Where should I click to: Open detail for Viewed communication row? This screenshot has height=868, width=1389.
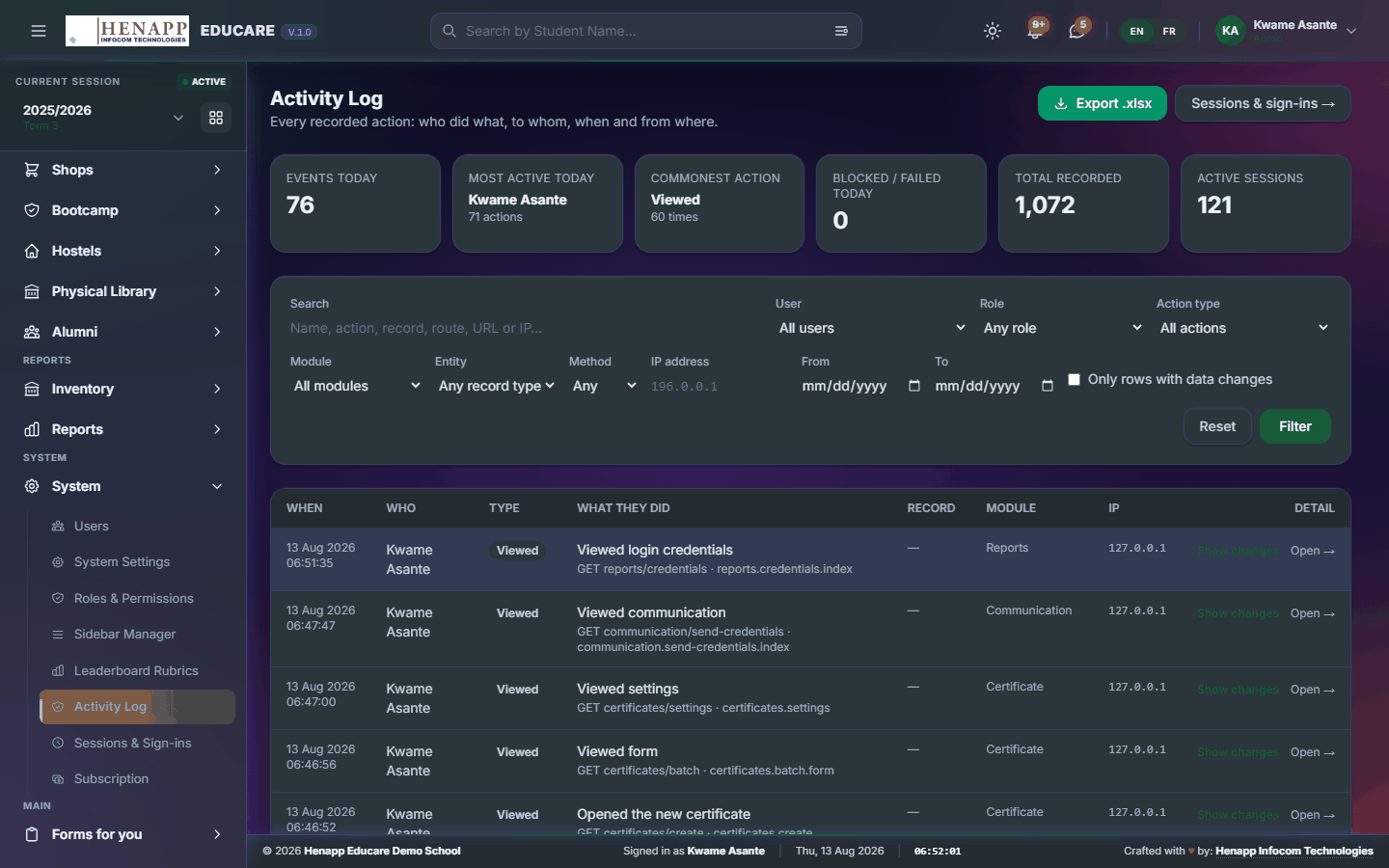(x=1313, y=613)
